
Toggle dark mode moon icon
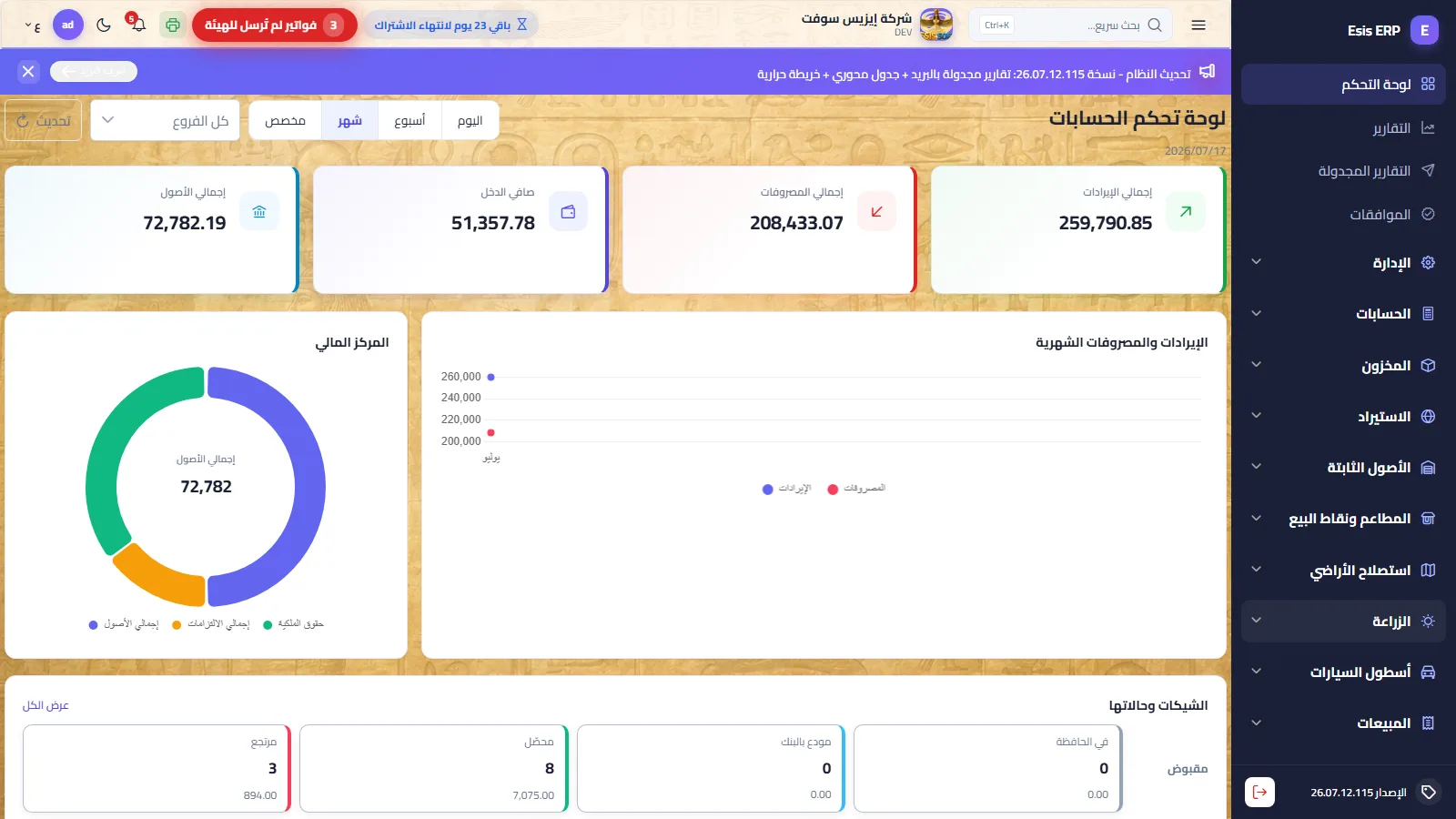coord(104,25)
